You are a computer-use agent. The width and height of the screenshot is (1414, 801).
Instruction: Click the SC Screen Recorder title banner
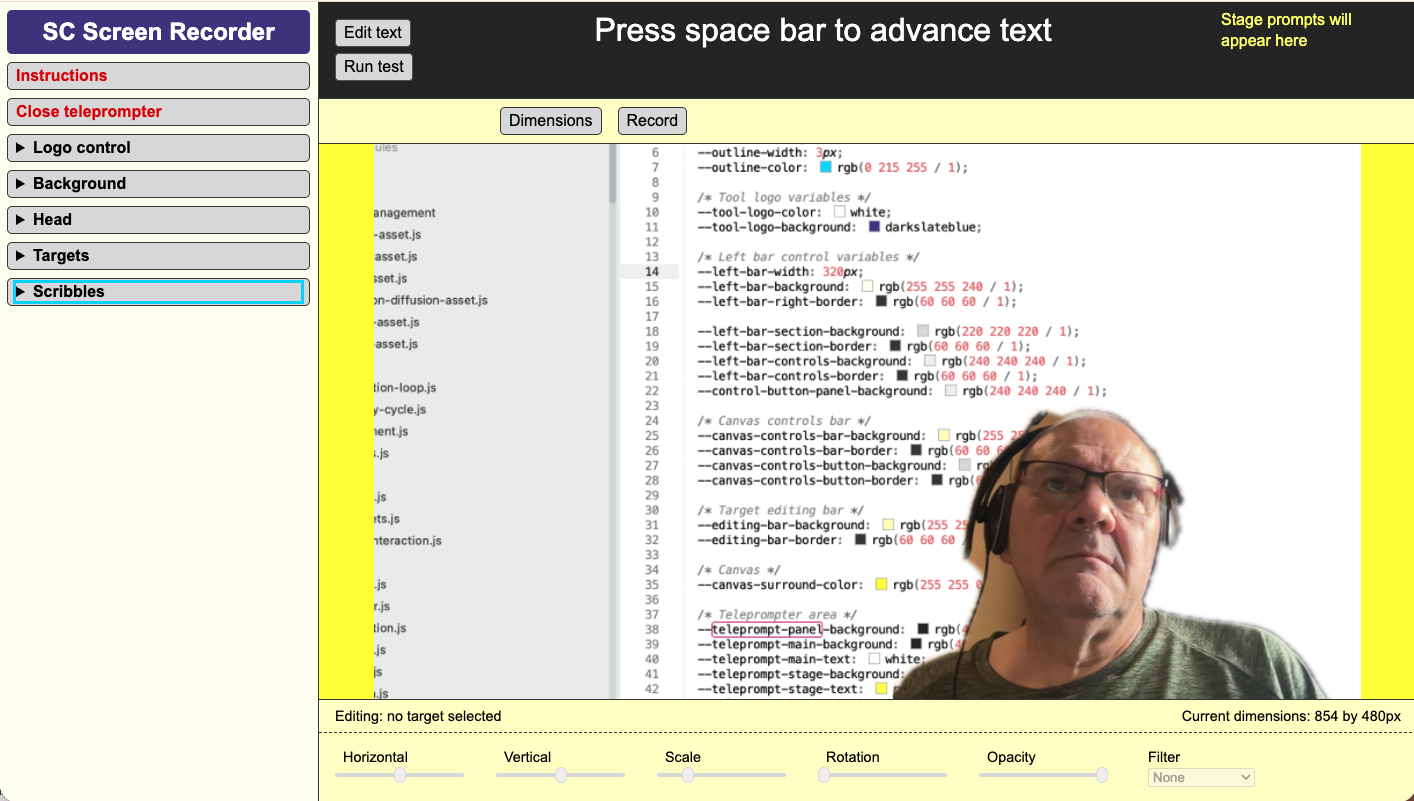(x=158, y=31)
